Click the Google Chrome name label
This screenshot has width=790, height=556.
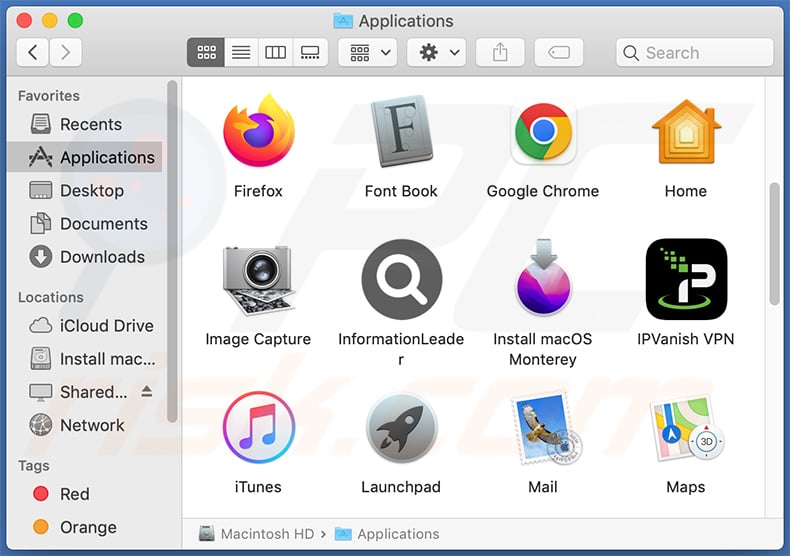point(543,191)
